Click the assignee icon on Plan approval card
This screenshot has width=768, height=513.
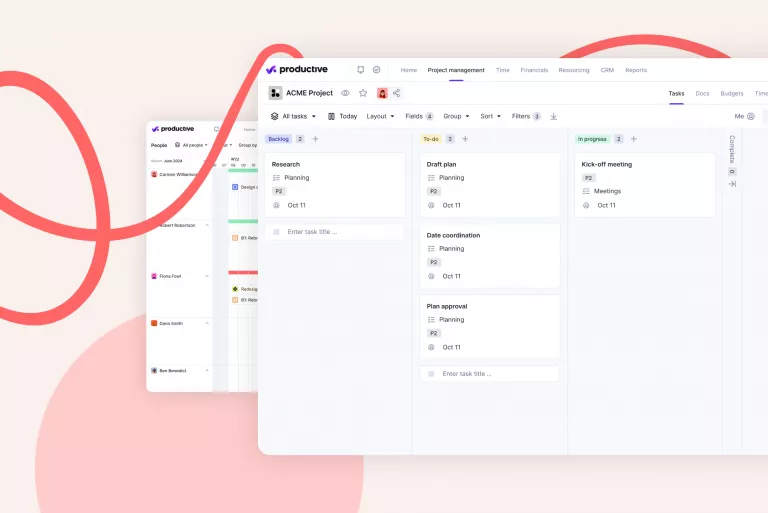coord(431,347)
